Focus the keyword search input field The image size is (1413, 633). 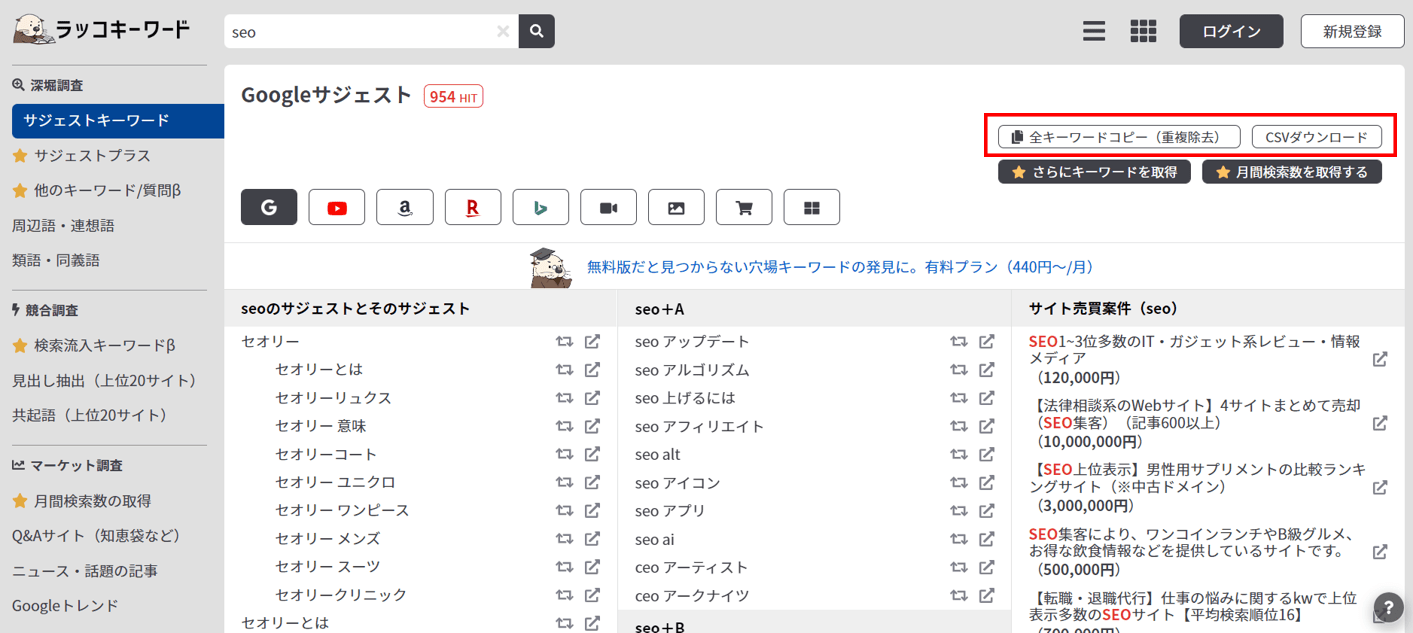(x=360, y=32)
